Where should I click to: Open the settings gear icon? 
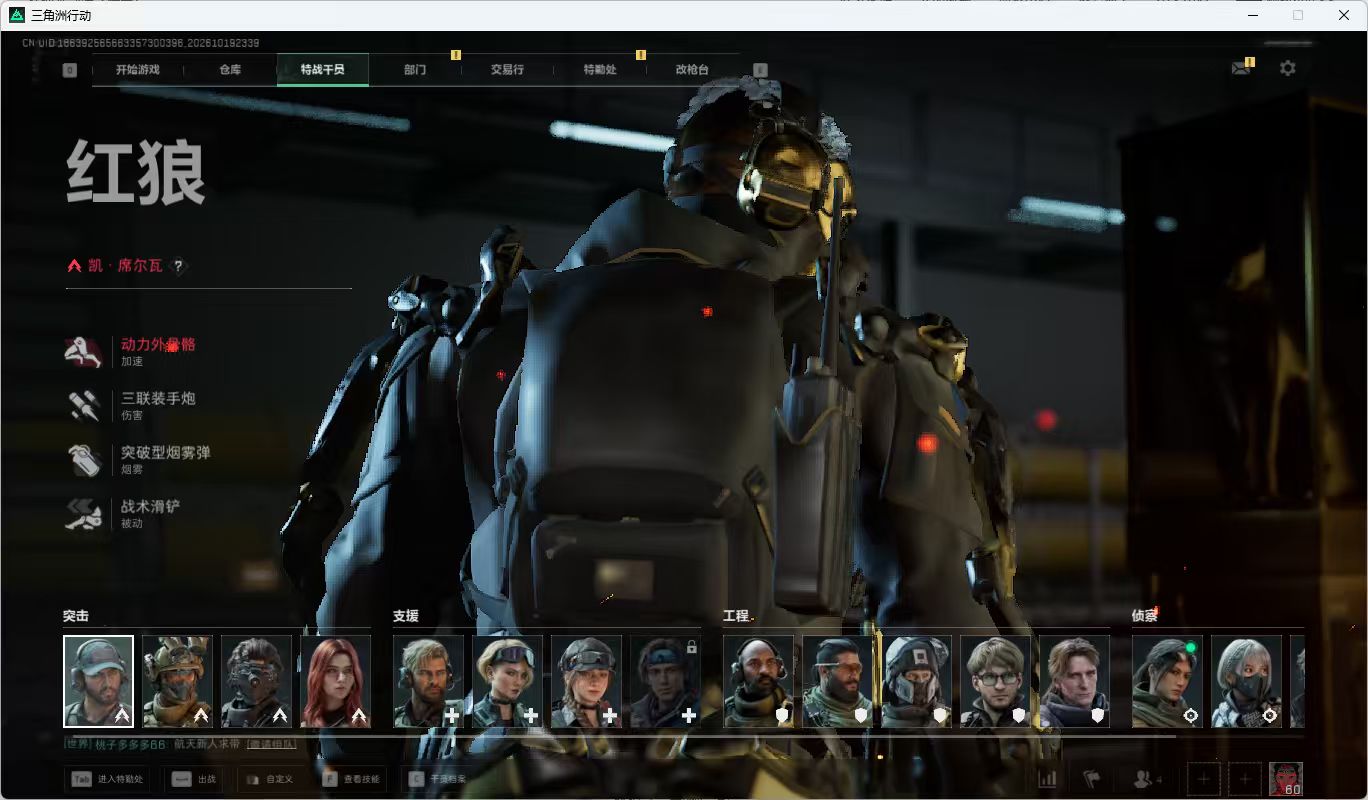tap(1288, 68)
